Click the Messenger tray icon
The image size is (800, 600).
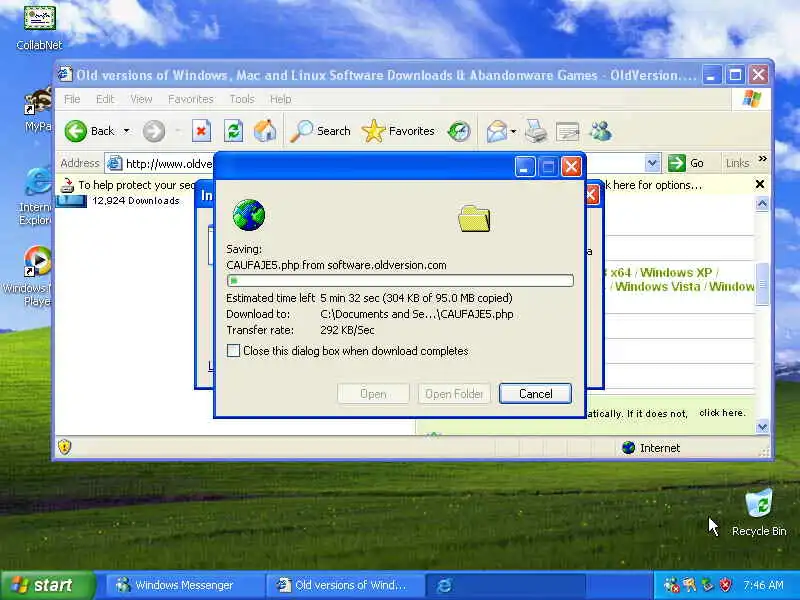tap(671, 585)
